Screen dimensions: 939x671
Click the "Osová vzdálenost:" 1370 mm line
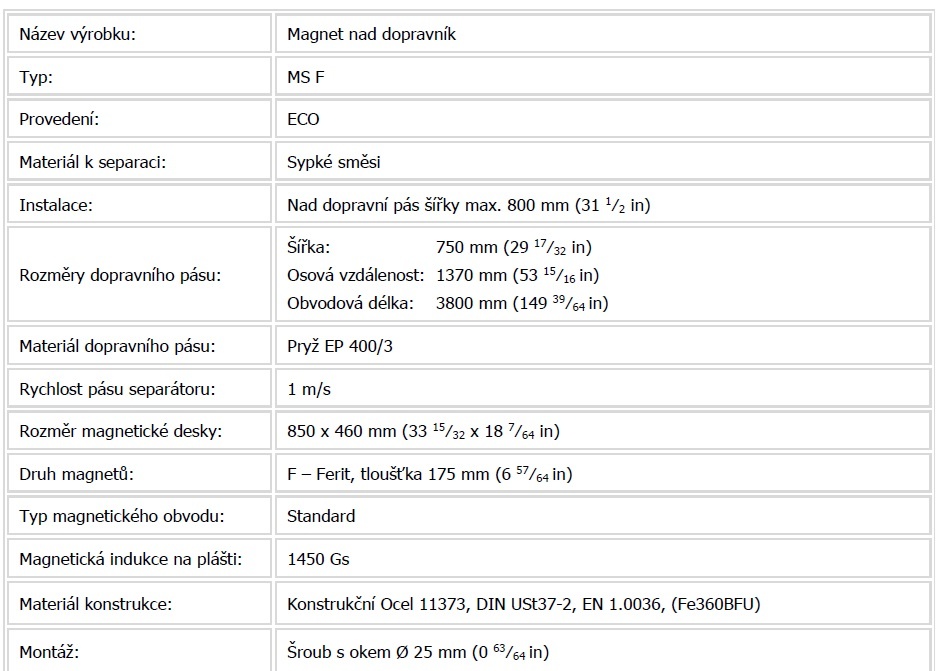point(443,275)
